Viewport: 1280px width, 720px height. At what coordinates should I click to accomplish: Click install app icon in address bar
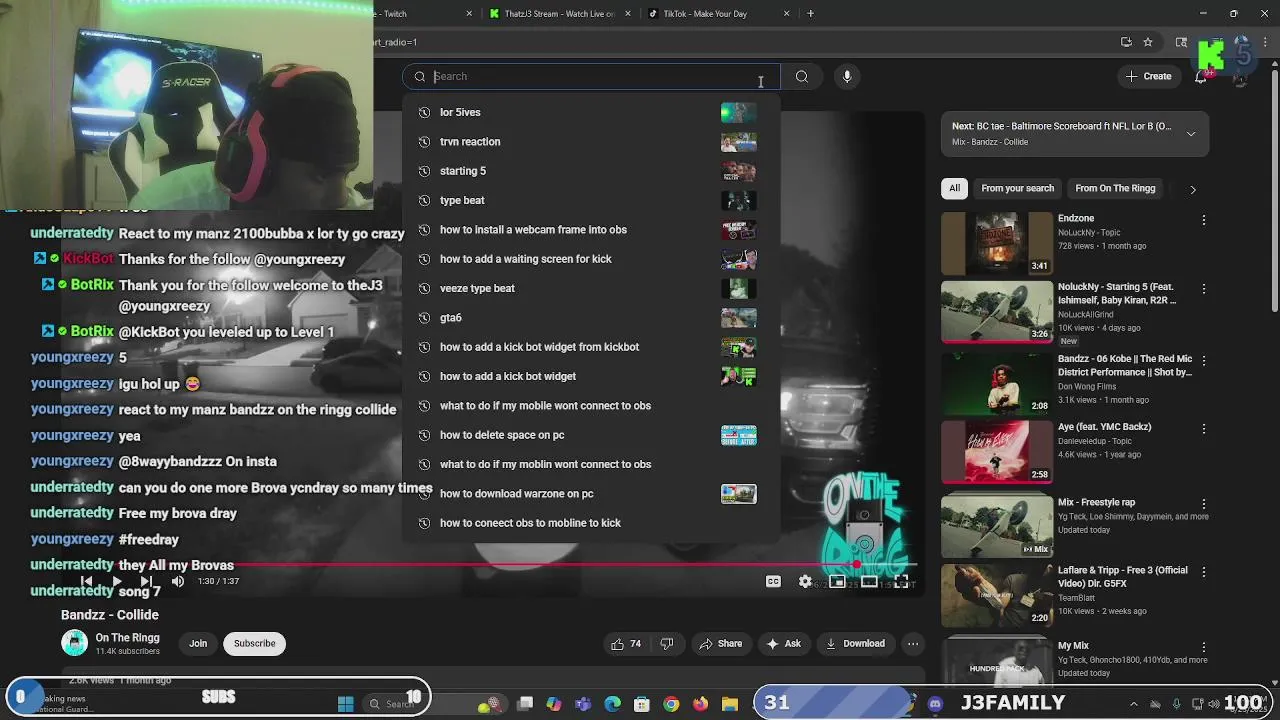1126,42
